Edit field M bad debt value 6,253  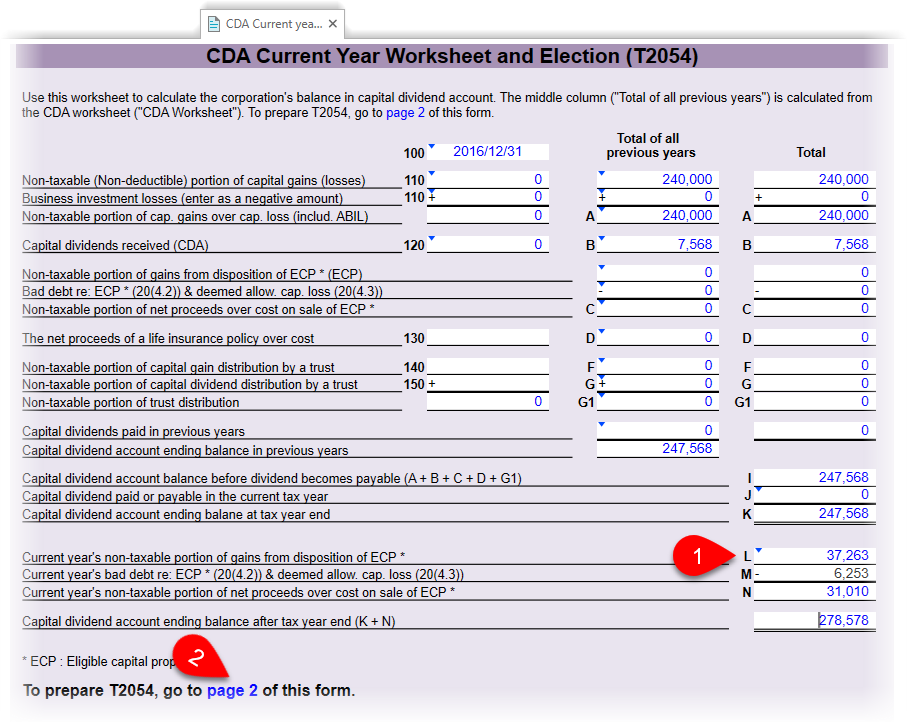tap(814, 574)
